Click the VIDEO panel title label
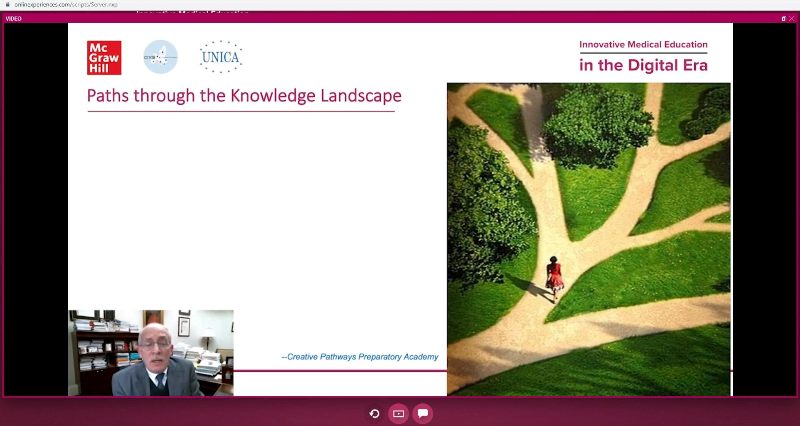Screen dimensions: 800x426 (14, 19)
